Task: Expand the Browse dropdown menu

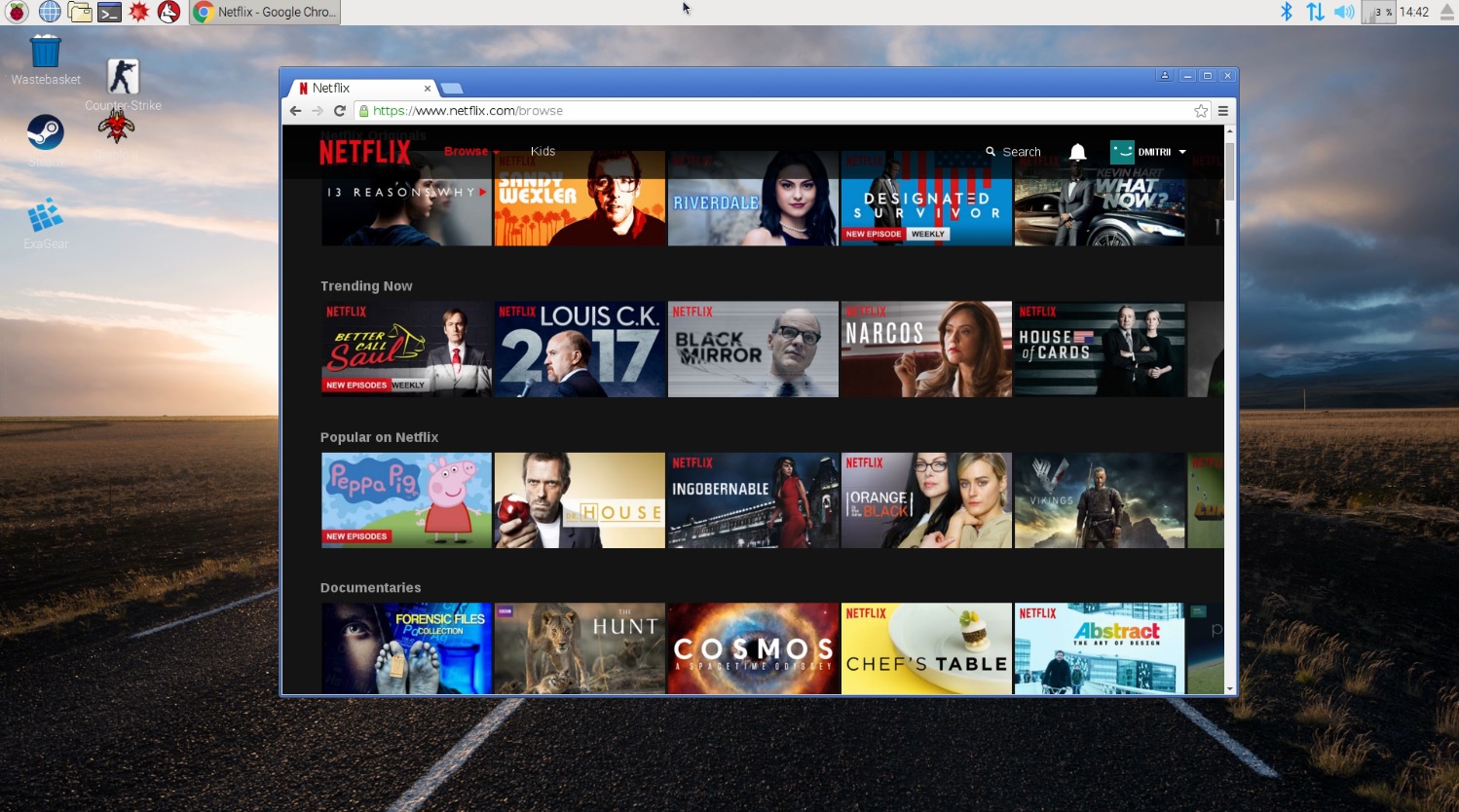Action: point(471,152)
